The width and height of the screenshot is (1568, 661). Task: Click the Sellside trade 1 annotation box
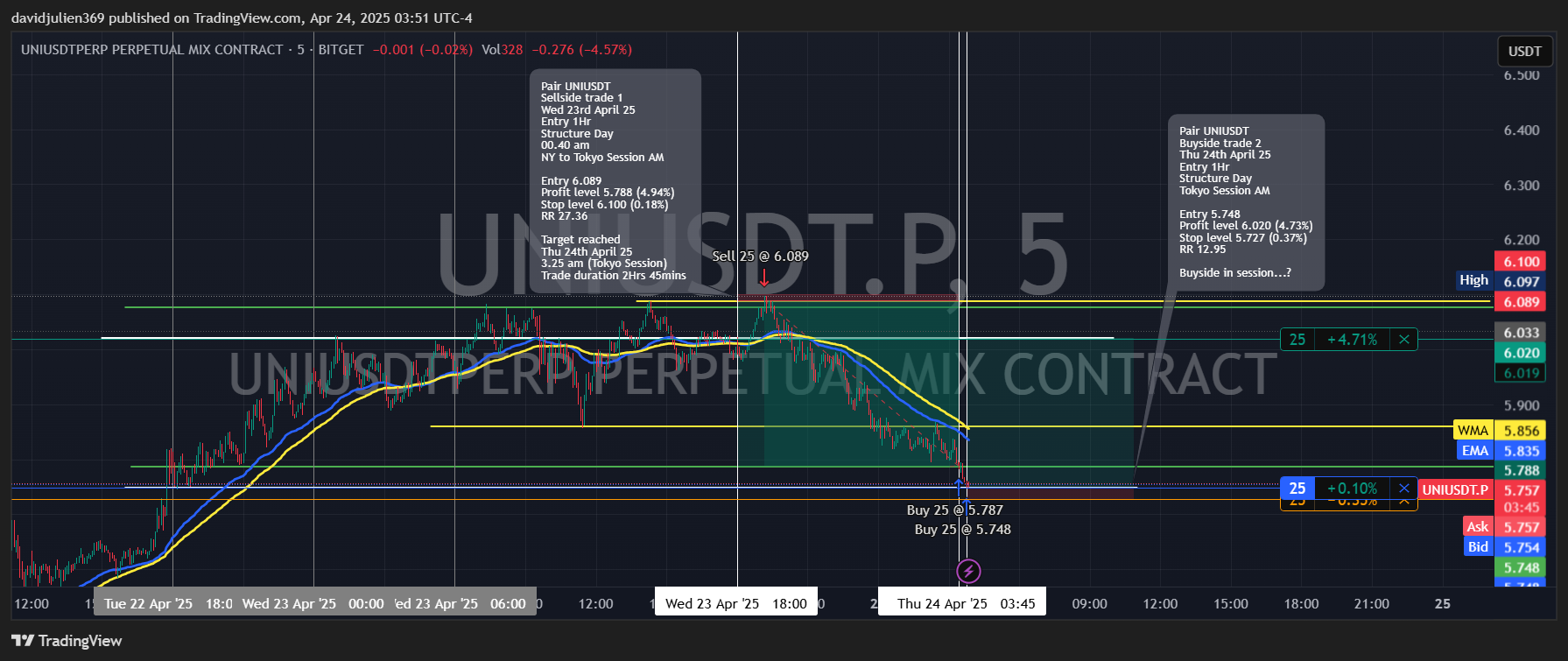pyautogui.click(x=615, y=180)
